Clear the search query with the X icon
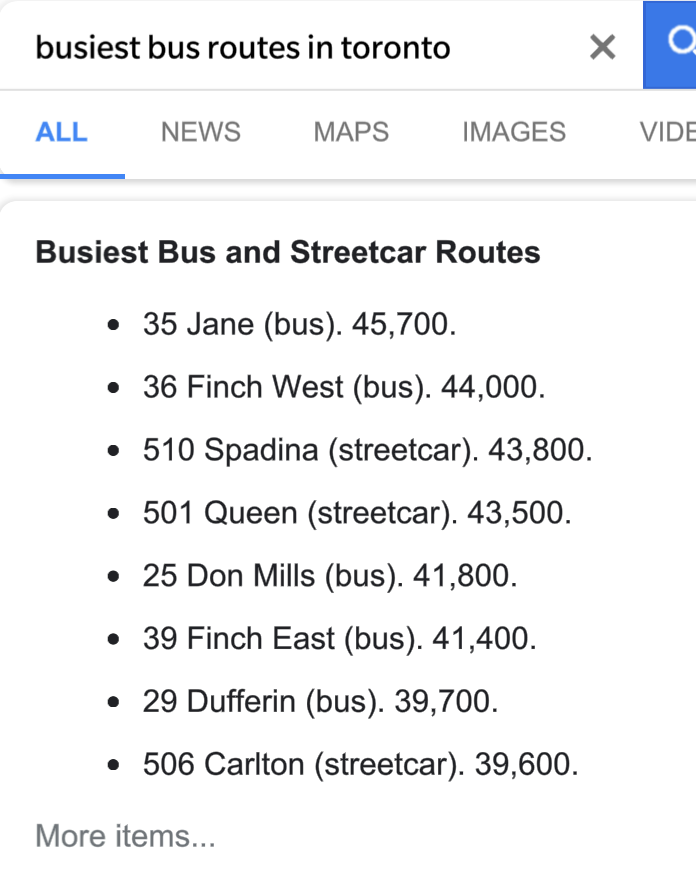This screenshot has width=696, height=874. point(602,46)
